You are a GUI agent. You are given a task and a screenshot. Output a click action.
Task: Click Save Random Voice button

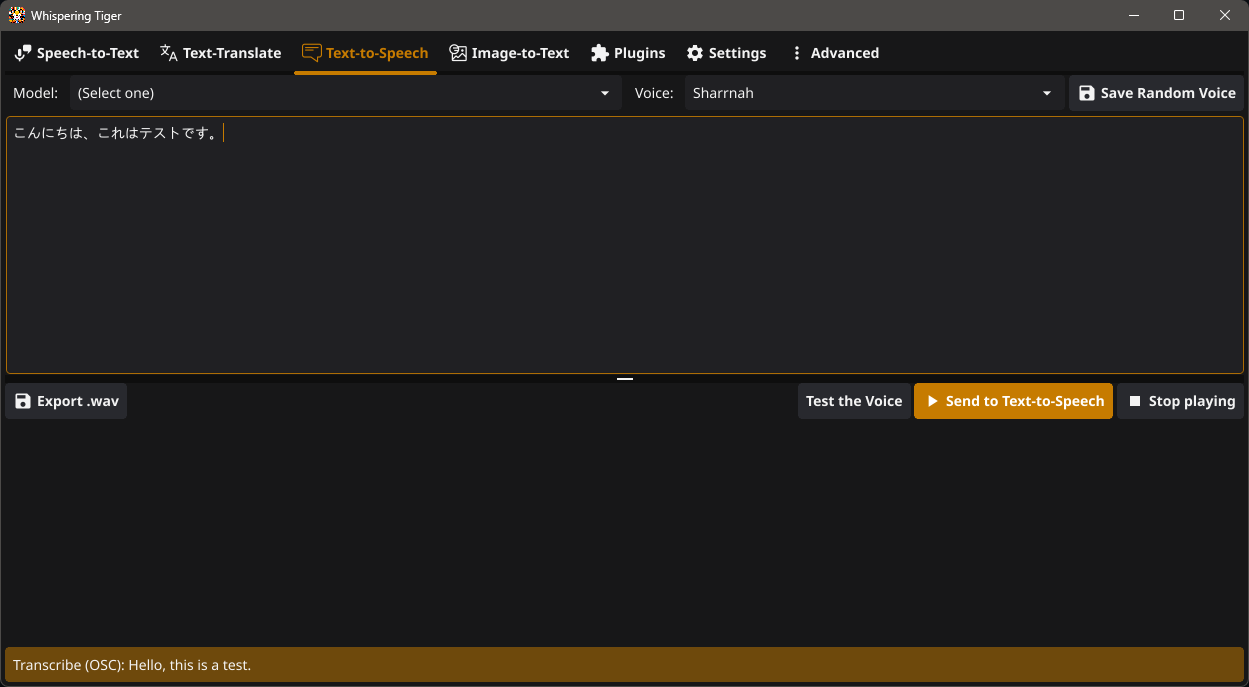click(1156, 93)
